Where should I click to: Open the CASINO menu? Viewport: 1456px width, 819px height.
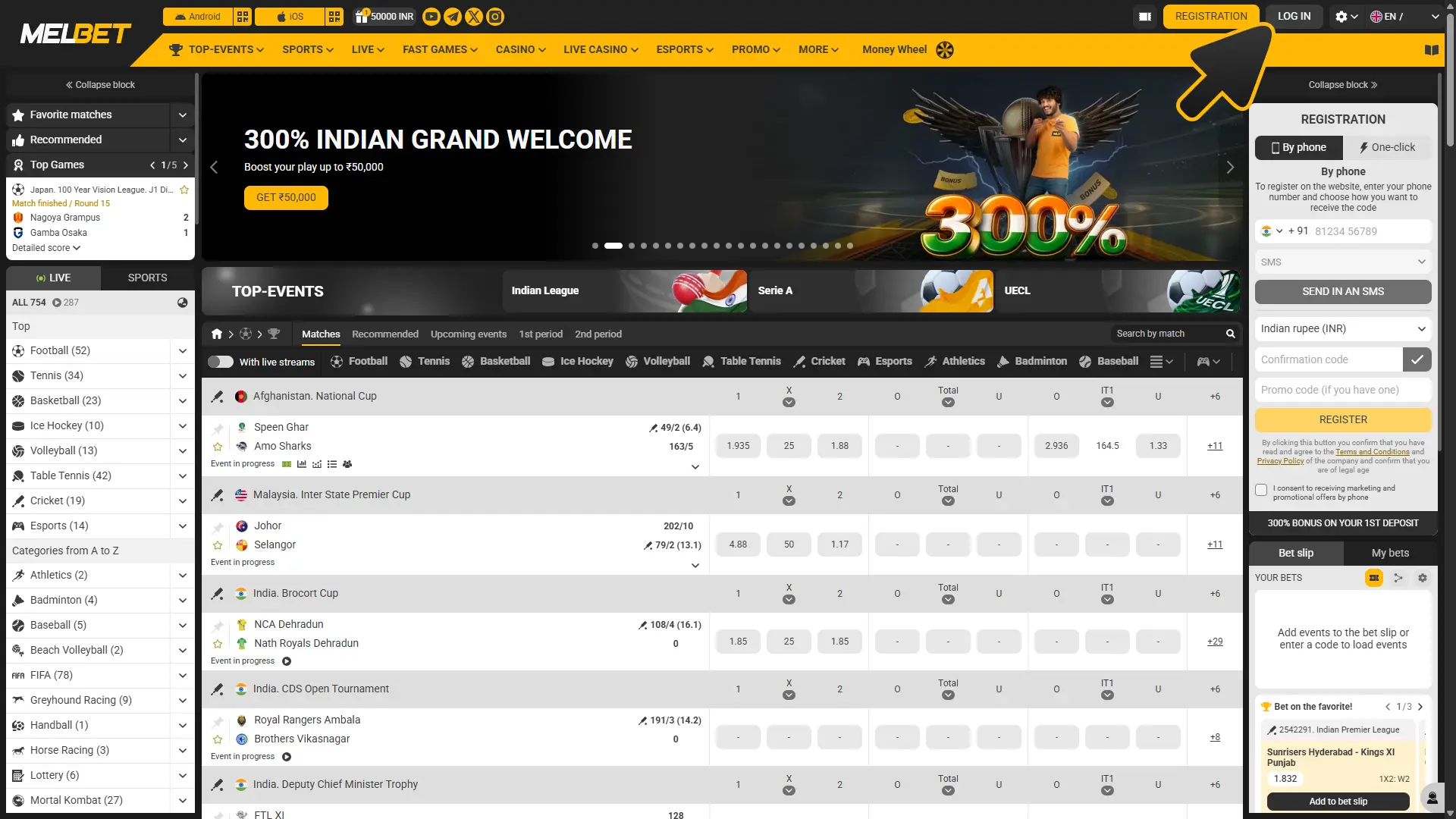520,50
